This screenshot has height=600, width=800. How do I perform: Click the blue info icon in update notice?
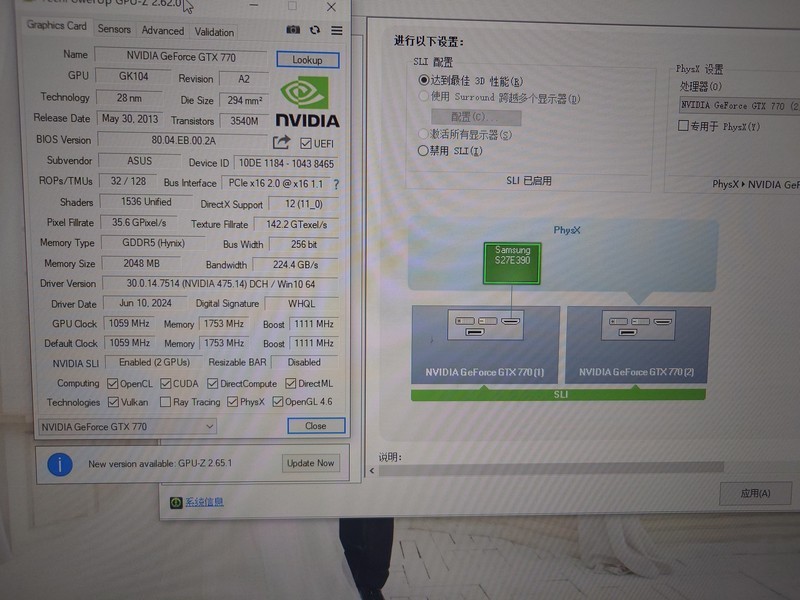[x=60, y=464]
